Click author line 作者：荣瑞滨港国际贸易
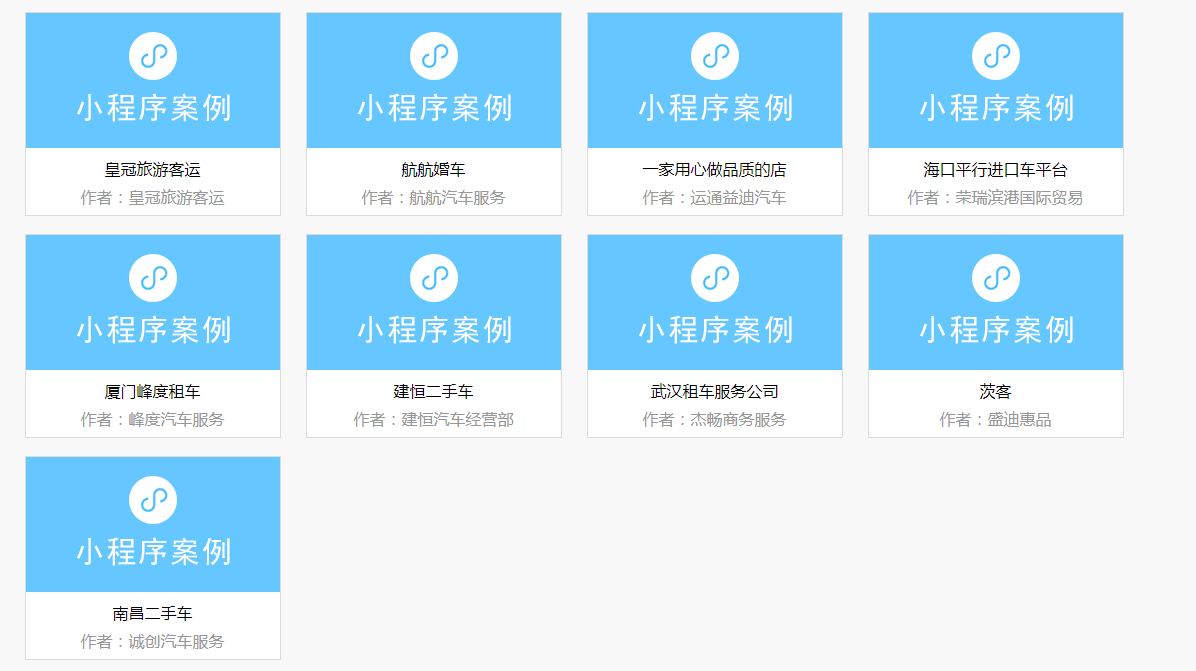This screenshot has height=671, width=1196. tap(996, 198)
